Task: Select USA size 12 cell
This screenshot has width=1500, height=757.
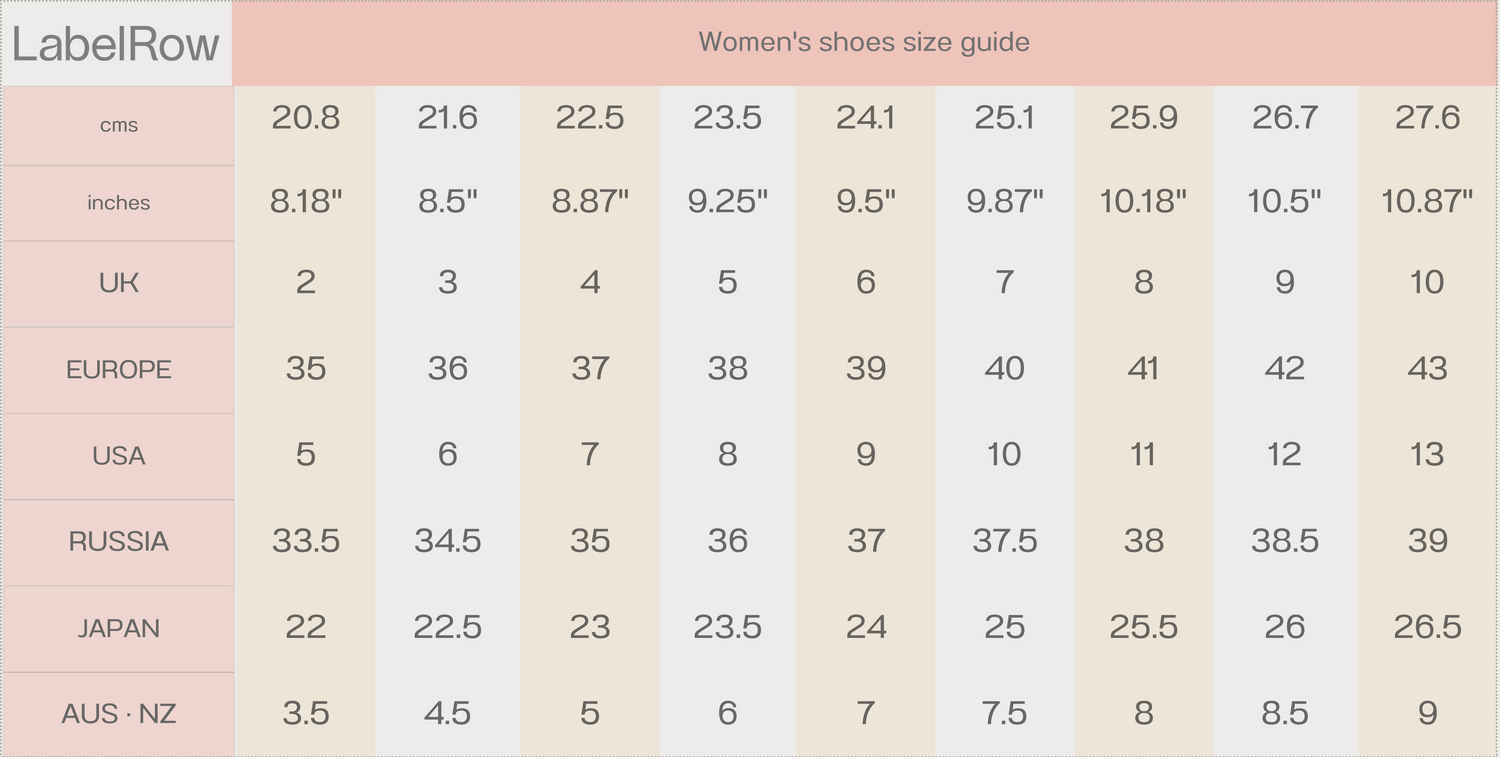Action: [x=1284, y=455]
